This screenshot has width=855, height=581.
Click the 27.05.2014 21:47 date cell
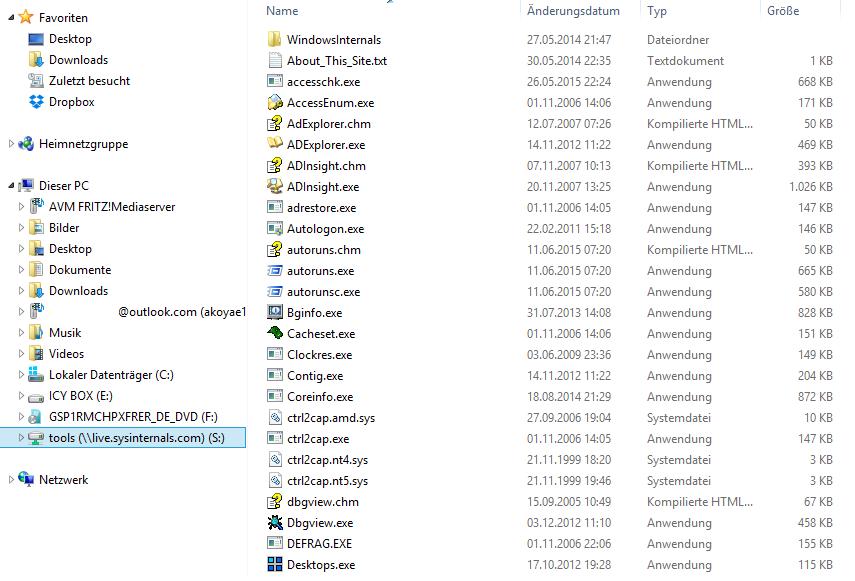pyautogui.click(x=569, y=40)
